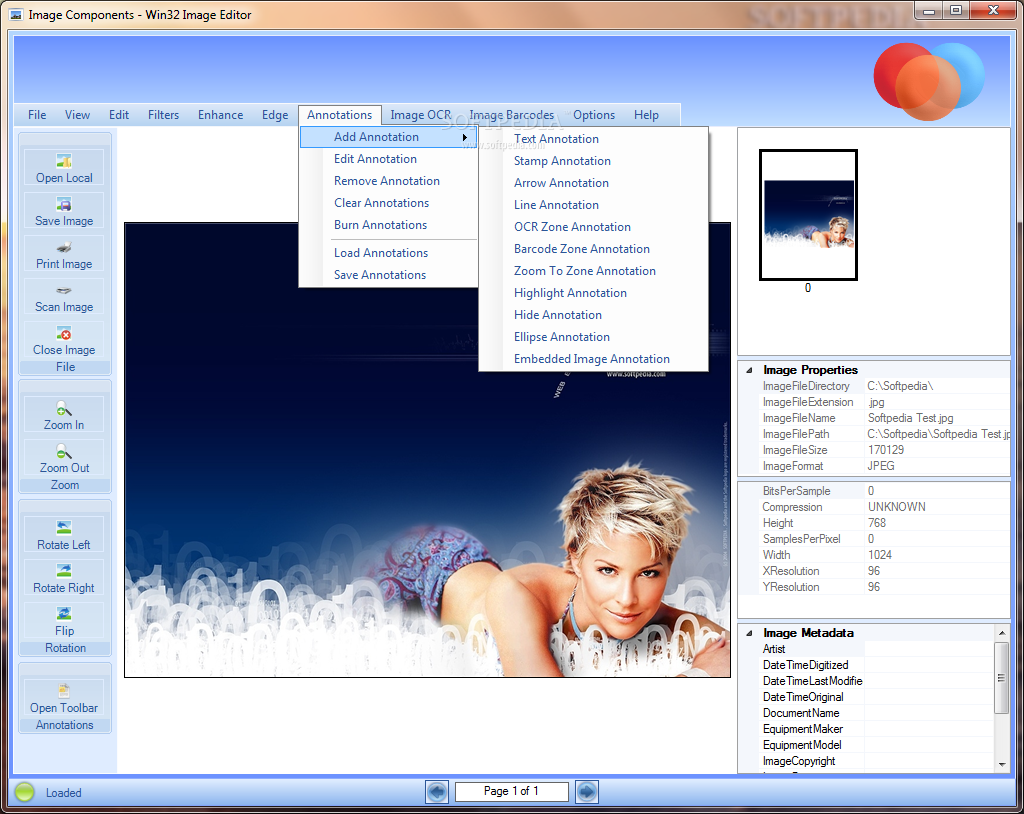Select Burn Annotations menu entry
Image resolution: width=1024 pixels, height=814 pixels.
tap(388, 225)
